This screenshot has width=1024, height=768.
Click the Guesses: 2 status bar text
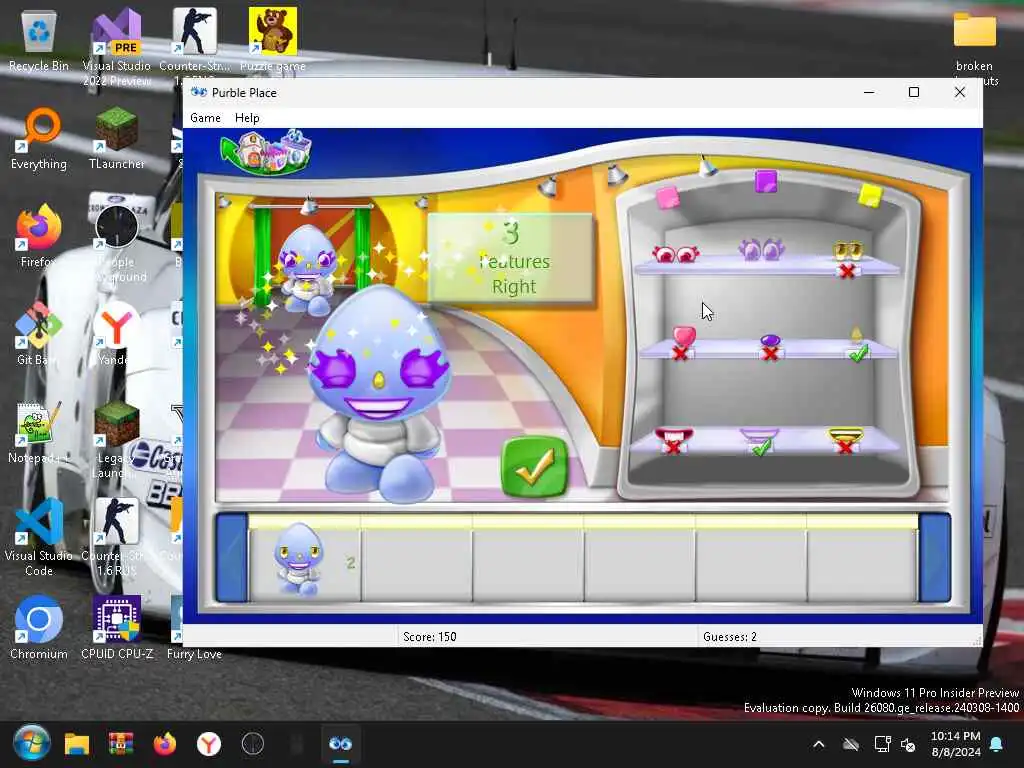coord(730,637)
